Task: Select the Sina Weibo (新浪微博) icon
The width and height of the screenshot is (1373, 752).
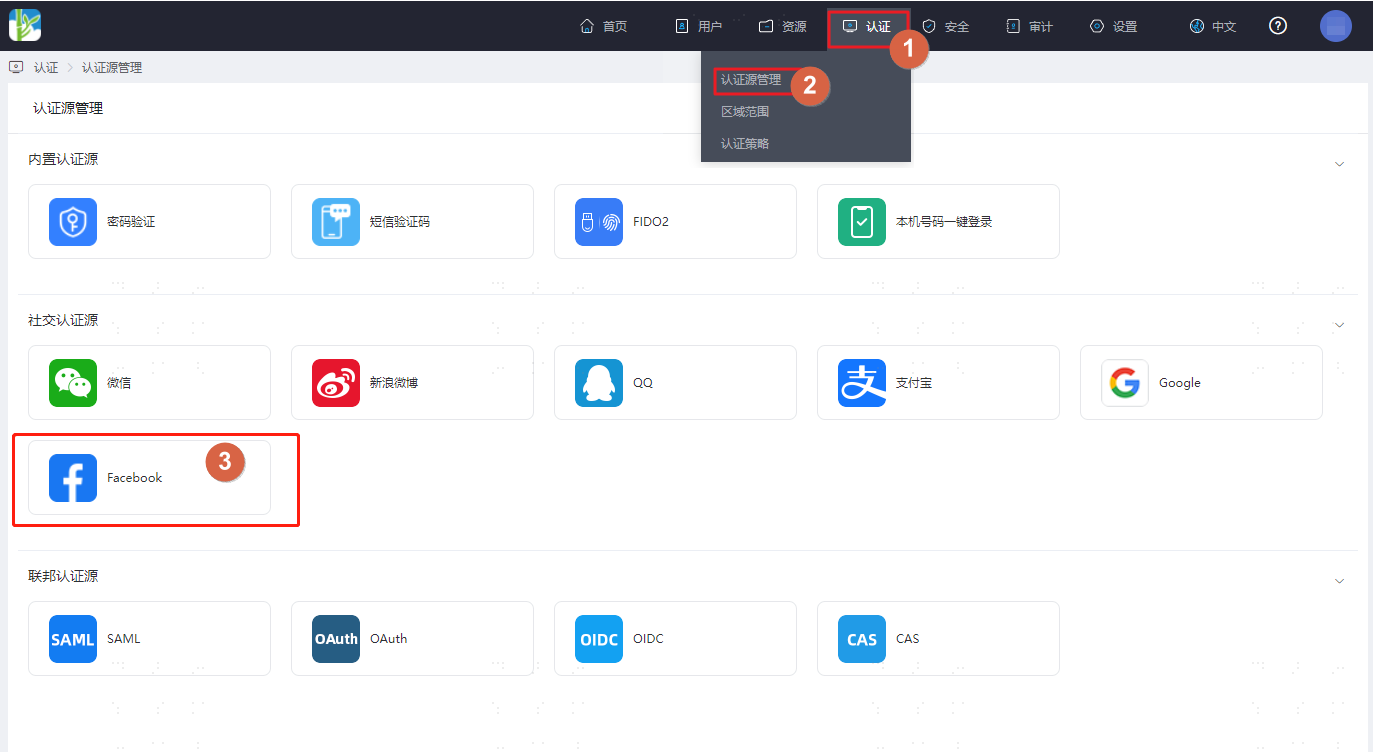Action: [336, 383]
